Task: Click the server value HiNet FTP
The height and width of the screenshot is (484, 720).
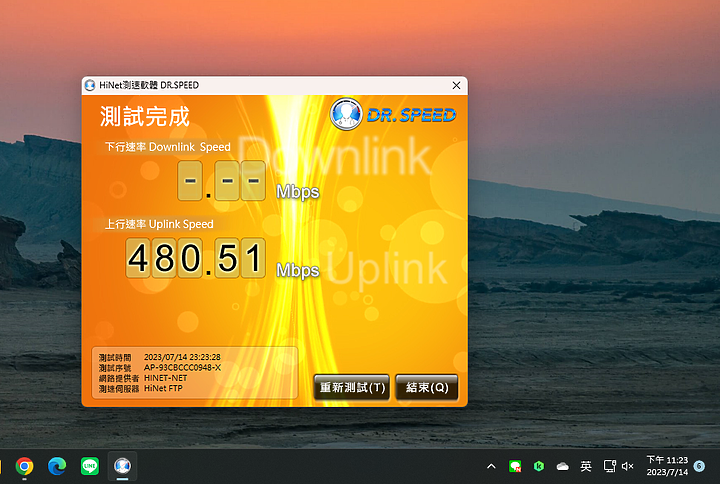Action: tap(163, 388)
